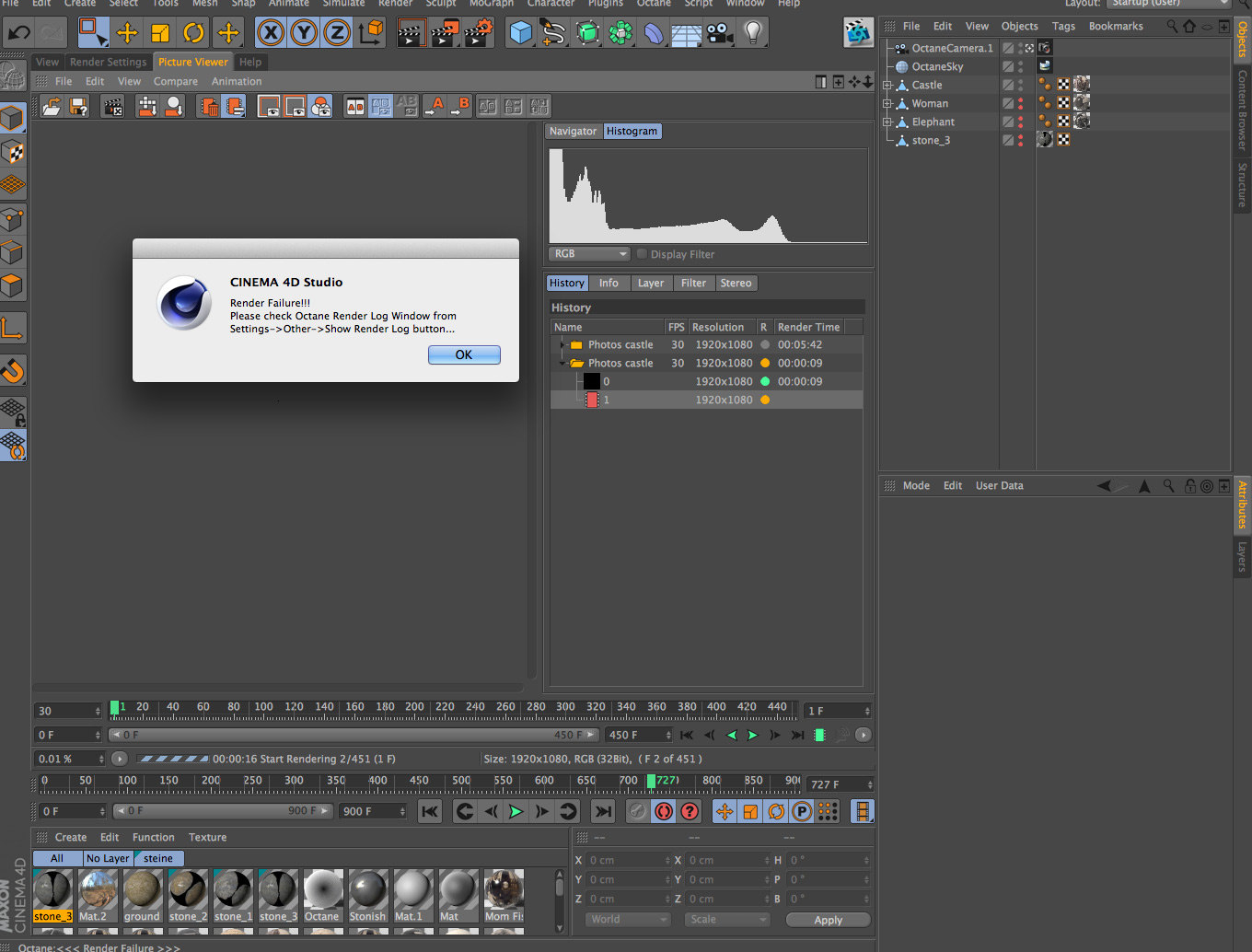Select the Rotate tool in the top toolbar
The image size is (1252, 952).
[x=193, y=33]
